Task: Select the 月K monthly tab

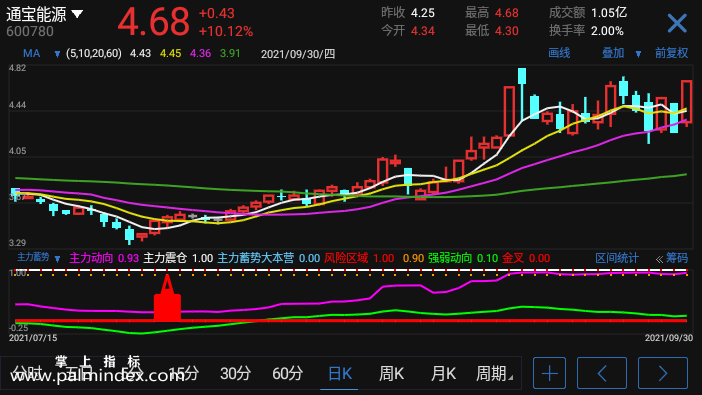Action: point(443,374)
